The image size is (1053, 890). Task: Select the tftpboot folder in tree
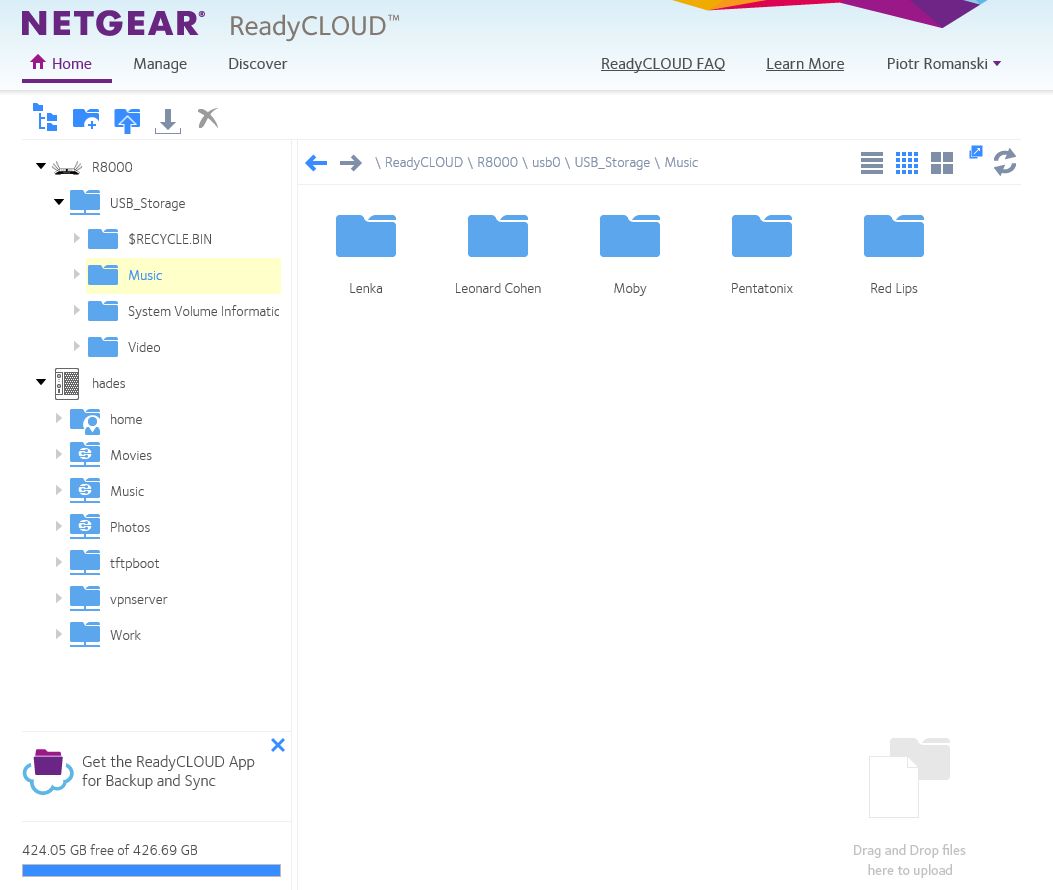134,564
